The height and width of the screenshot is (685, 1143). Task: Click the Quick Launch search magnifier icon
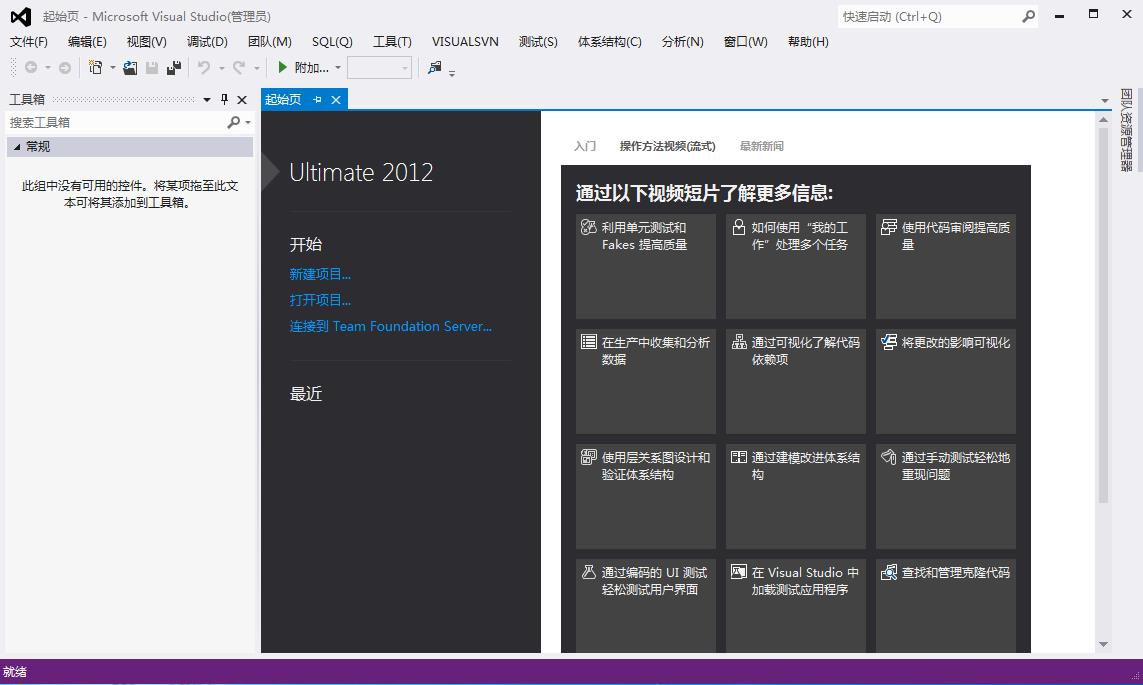[1029, 16]
